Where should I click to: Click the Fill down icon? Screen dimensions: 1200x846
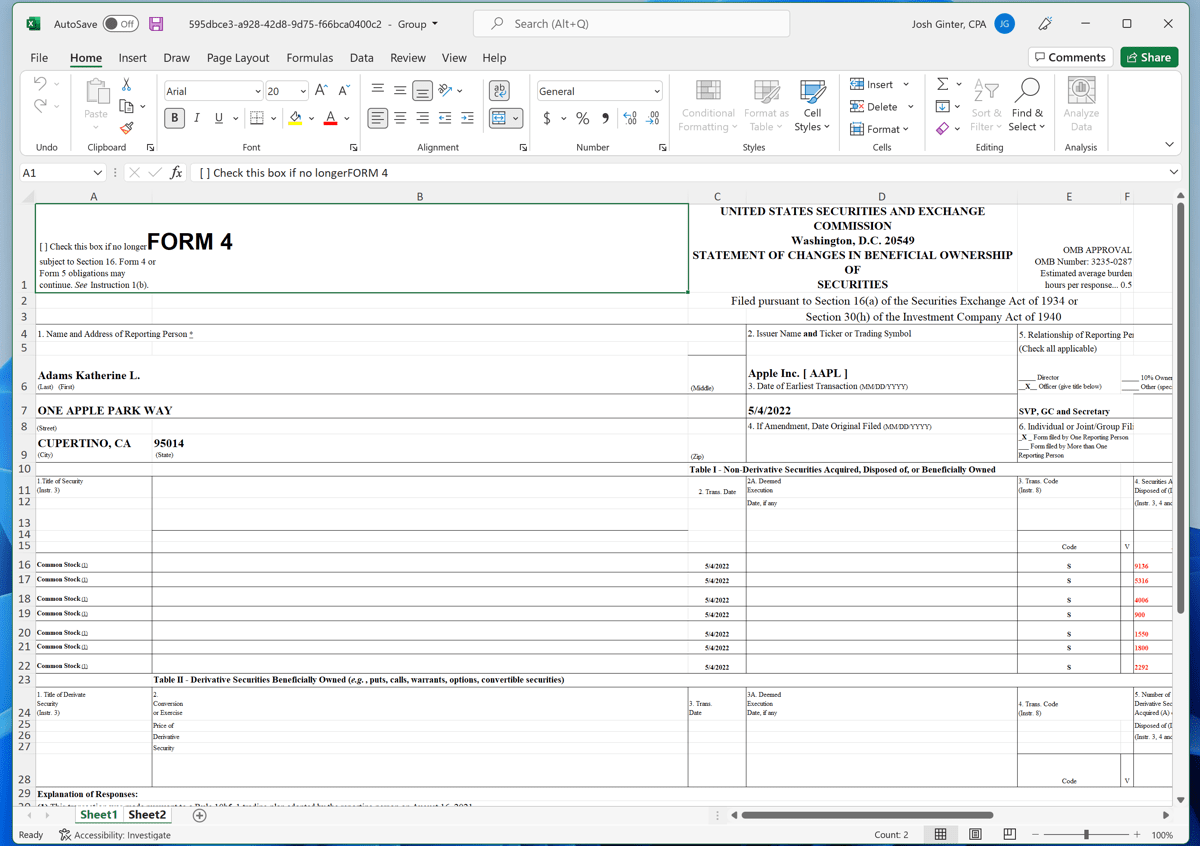[942, 106]
